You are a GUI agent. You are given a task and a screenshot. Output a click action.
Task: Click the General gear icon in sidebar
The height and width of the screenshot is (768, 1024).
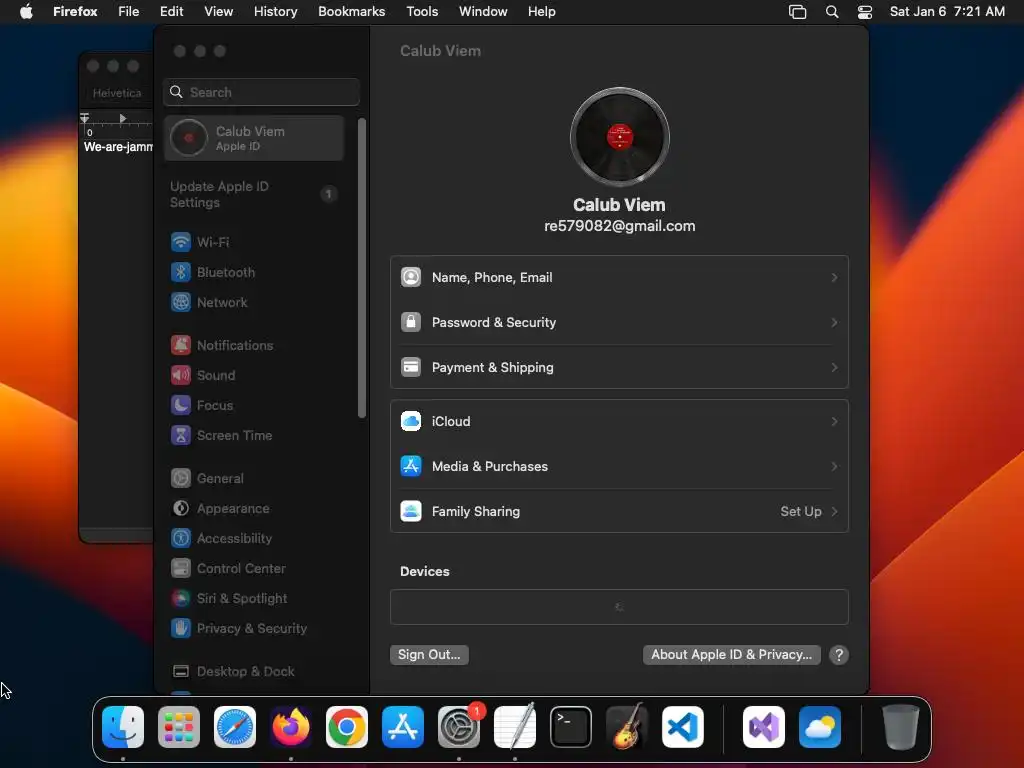point(181,479)
